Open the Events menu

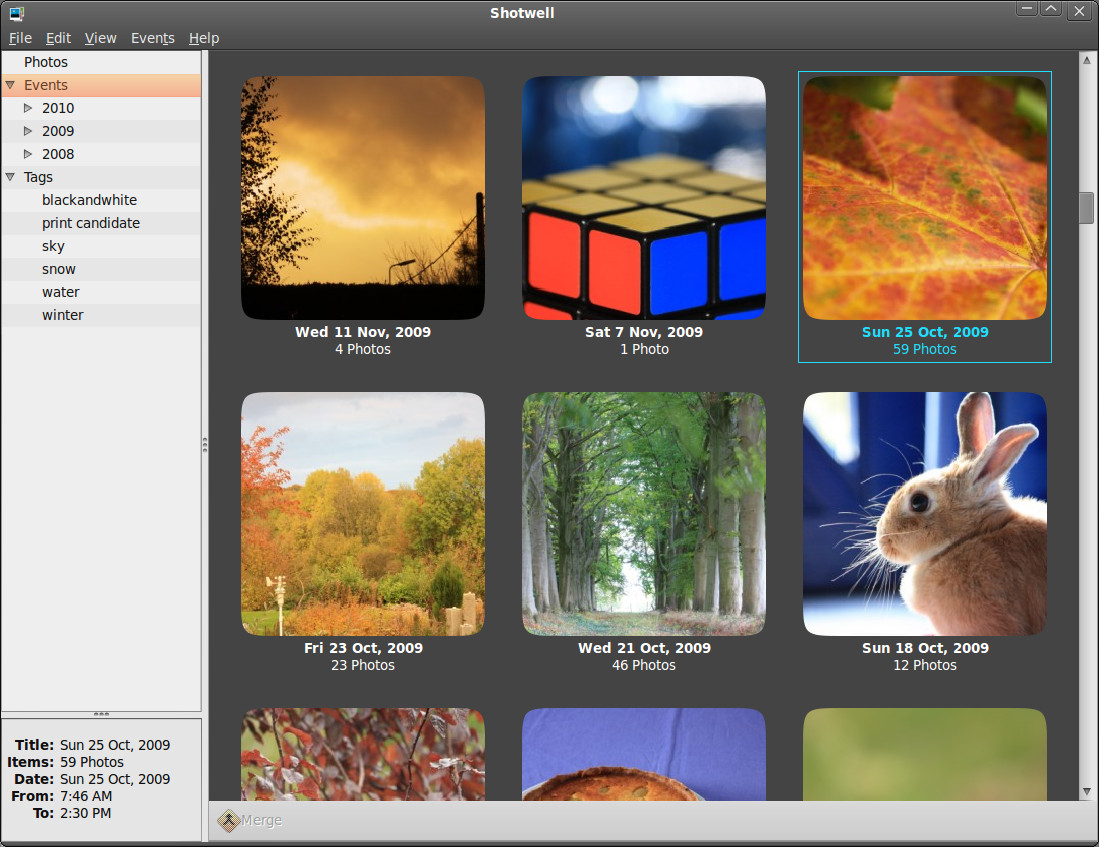(x=152, y=38)
